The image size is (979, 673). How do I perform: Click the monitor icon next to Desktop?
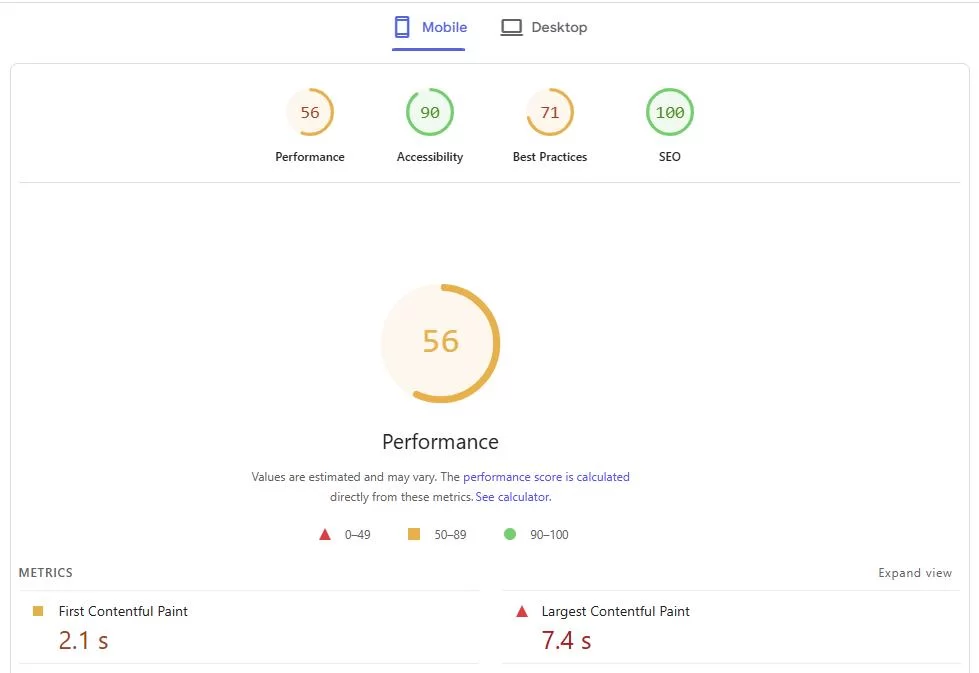point(511,27)
